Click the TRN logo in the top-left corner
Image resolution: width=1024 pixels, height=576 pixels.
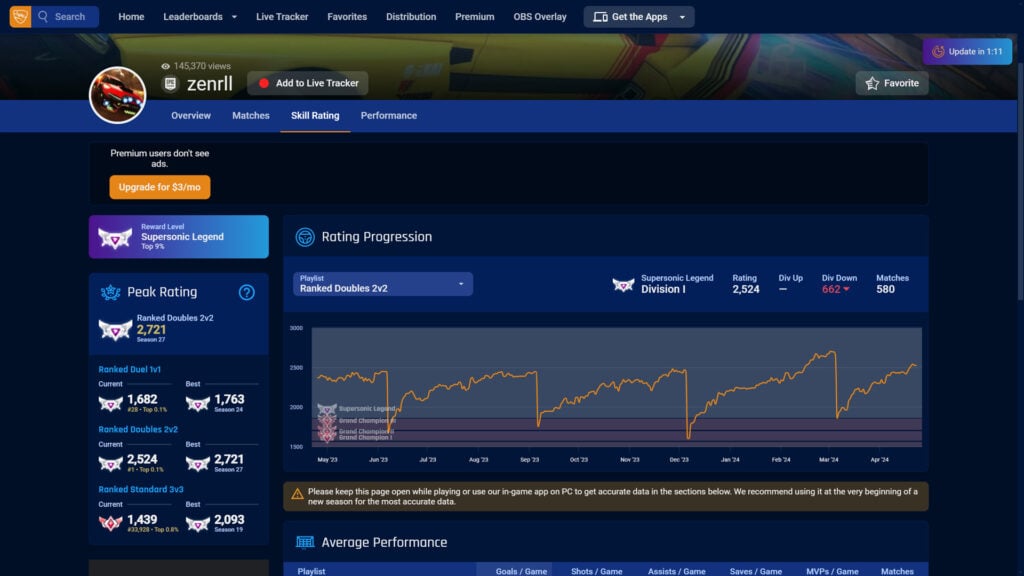point(19,16)
